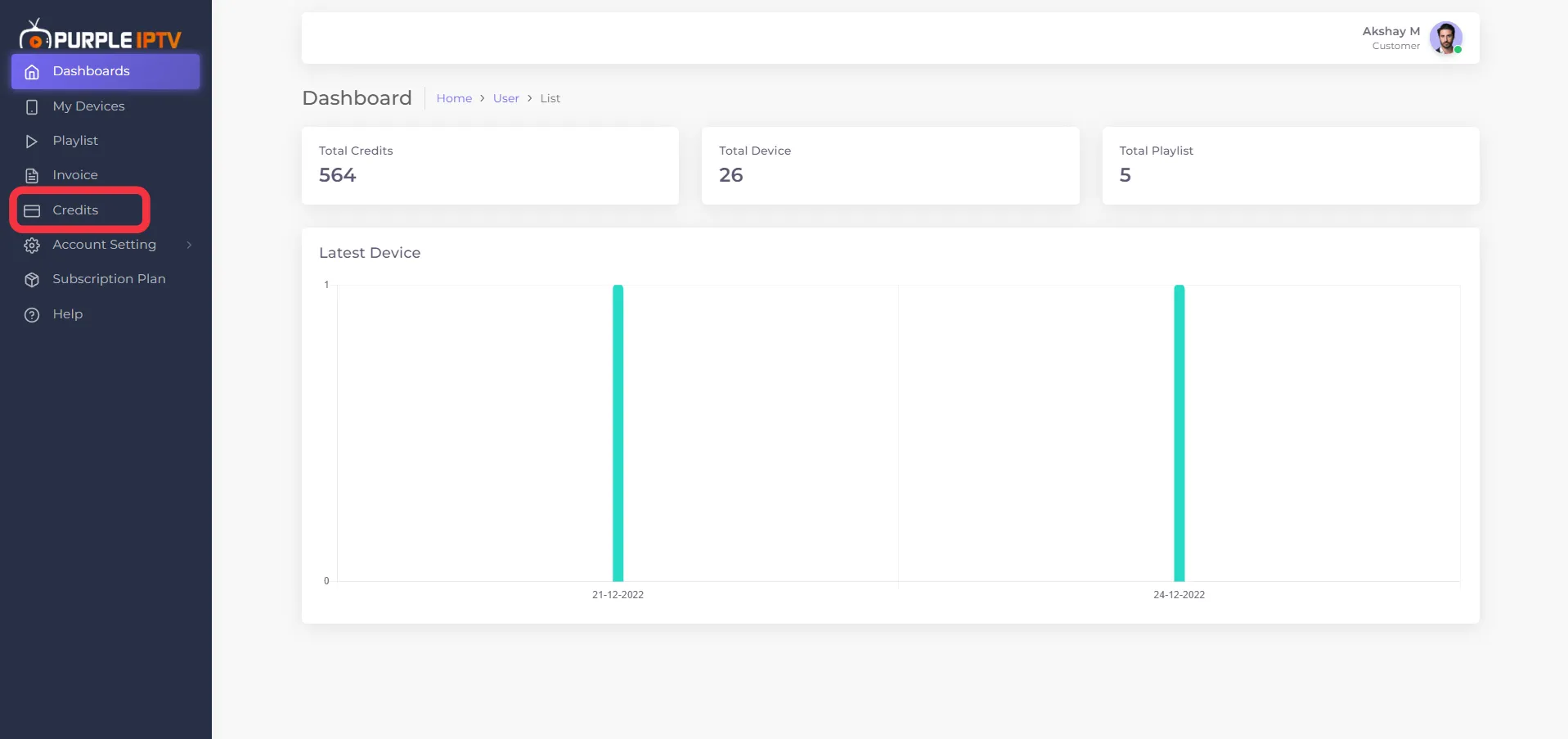Click the Help question-mark icon
The image size is (1568, 739).
pyautogui.click(x=32, y=315)
